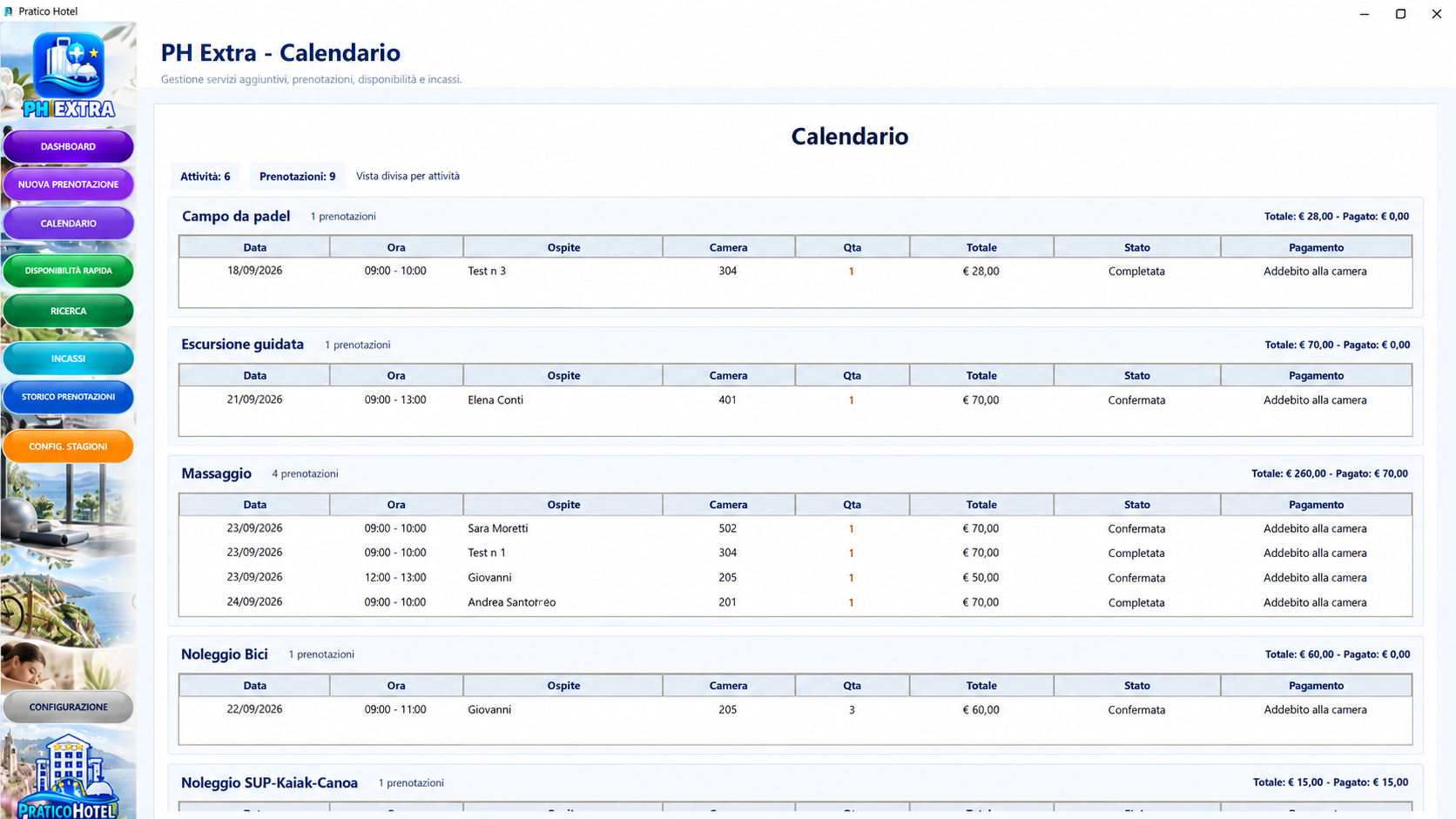The height and width of the screenshot is (819, 1456).
Task: Open Config. Stagioni settings
Action: (x=68, y=446)
